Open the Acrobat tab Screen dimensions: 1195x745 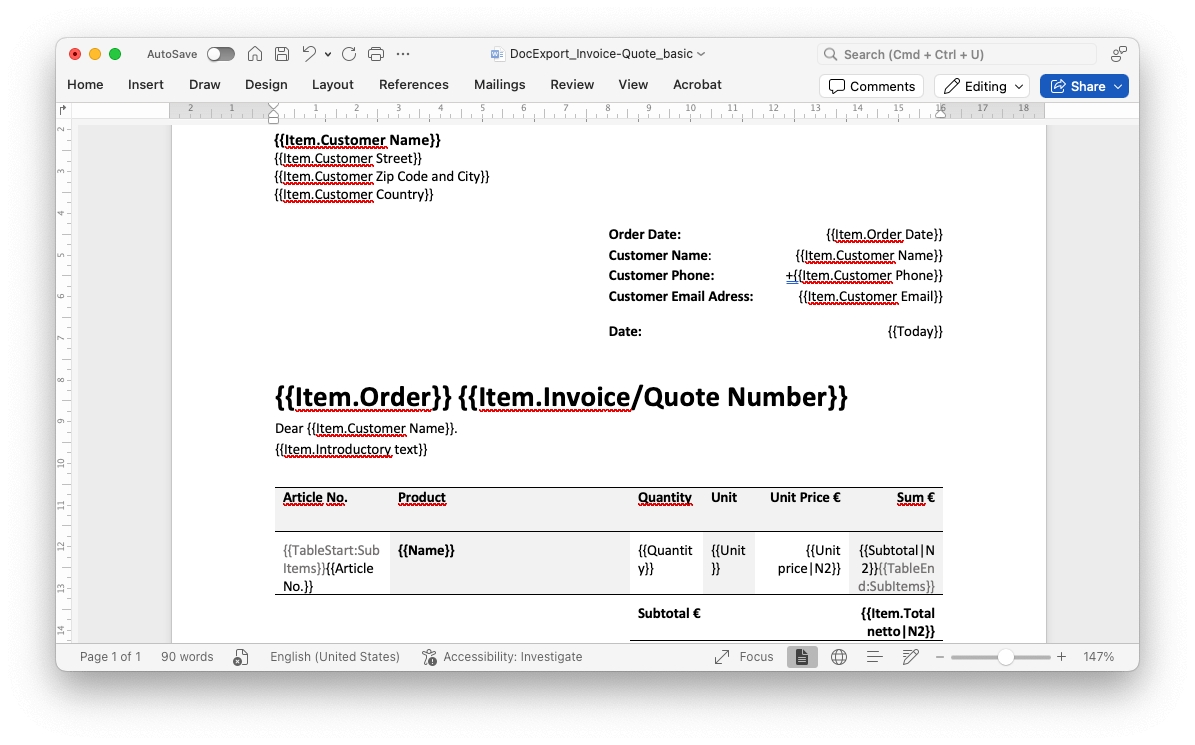(x=697, y=85)
